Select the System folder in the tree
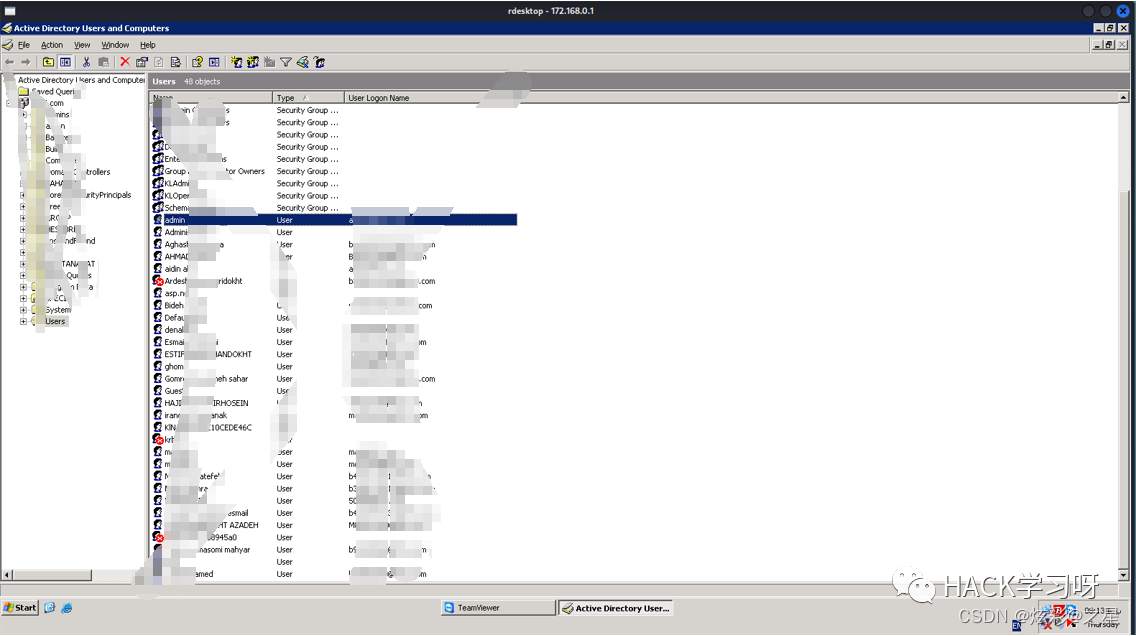The image size is (1136, 636). (58, 310)
